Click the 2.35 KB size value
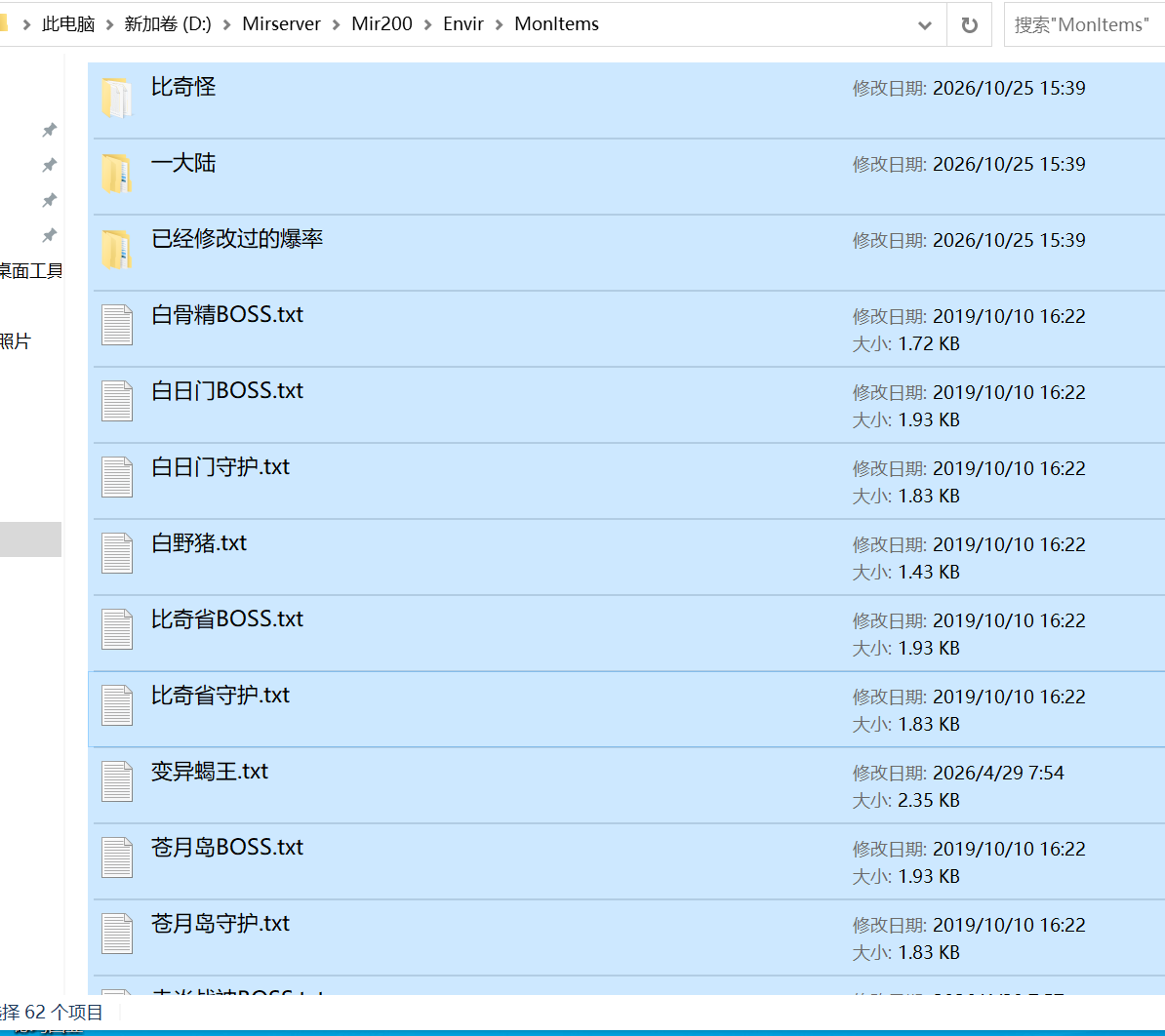The image size is (1165, 1036). point(929,801)
